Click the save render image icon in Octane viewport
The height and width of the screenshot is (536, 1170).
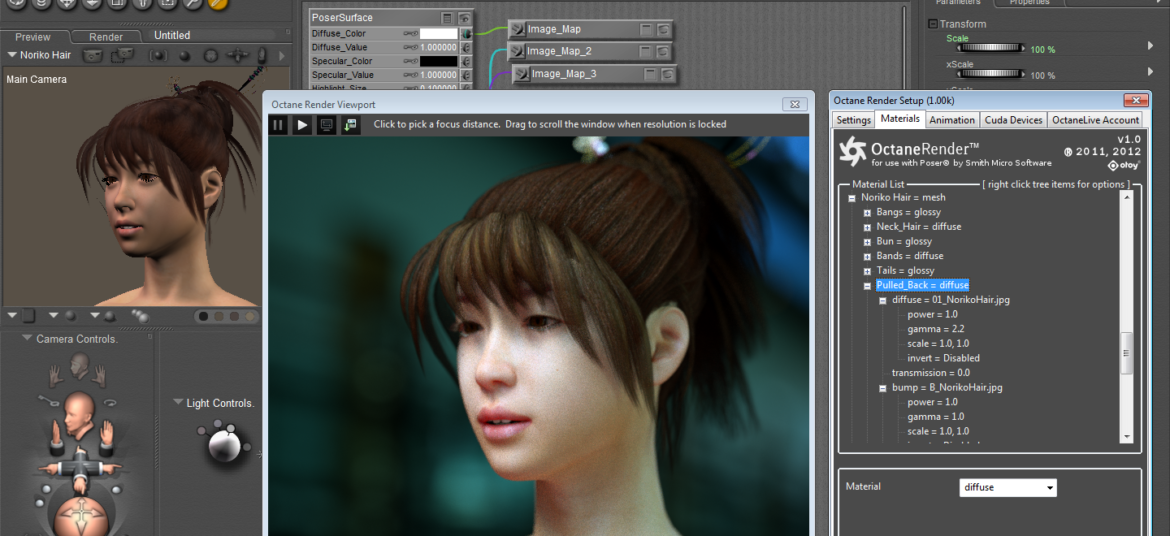click(x=351, y=125)
